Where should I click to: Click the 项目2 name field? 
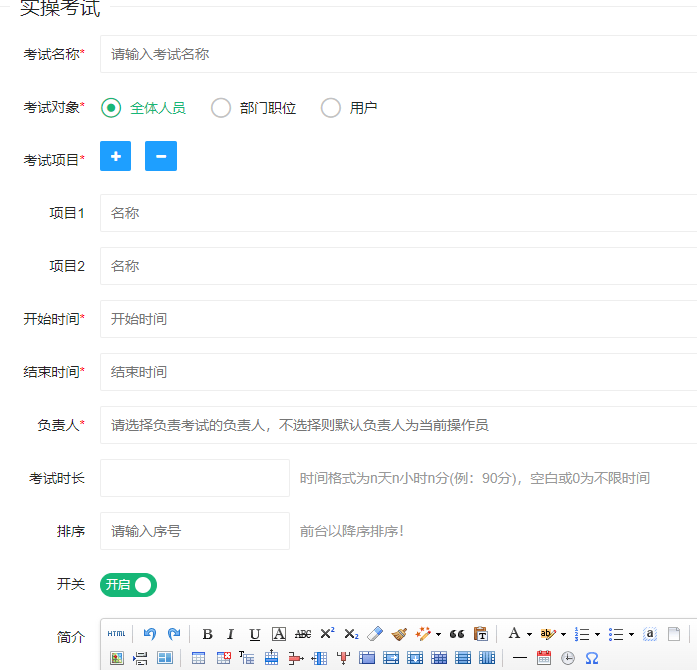click(x=398, y=266)
